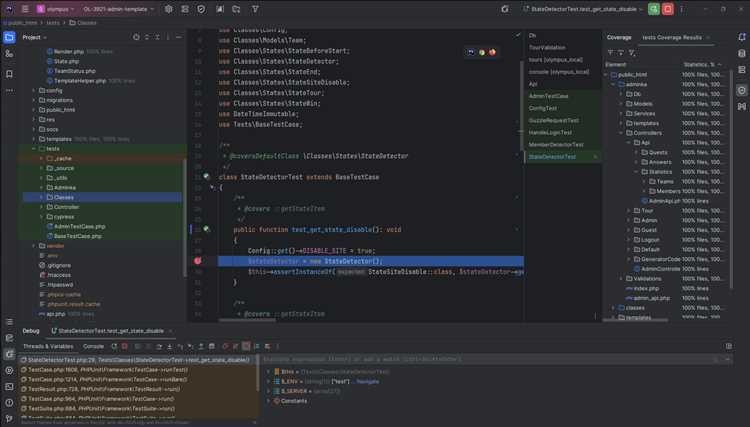Open the Bookmarks tool window icon
The height and width of the screenshot is (427, 750).
pyautogui.click(x=9, y=74)
